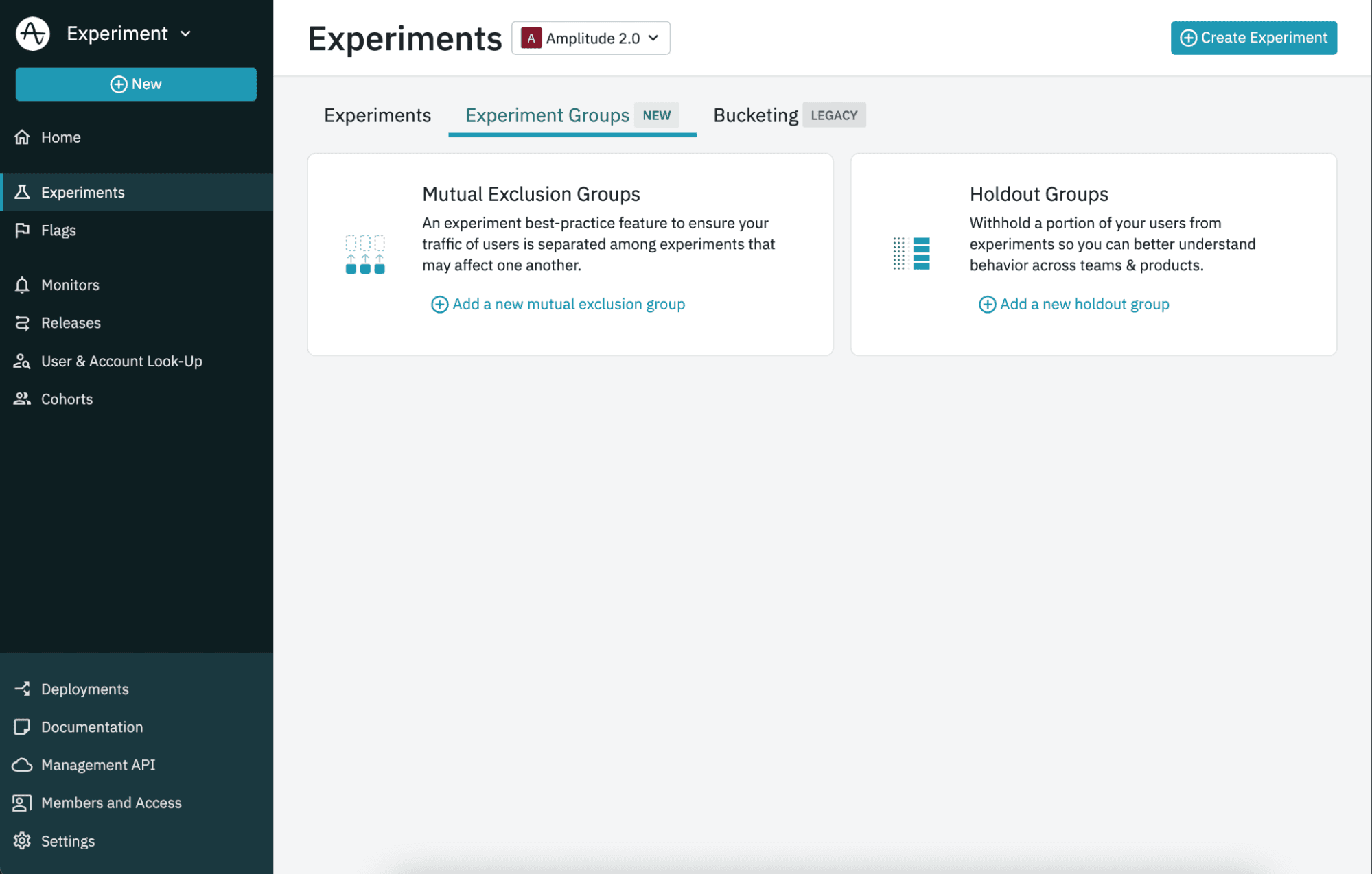Click the Create Experiment button
The width and height of the screenshot is (1372, 874).
point(1253,38)
